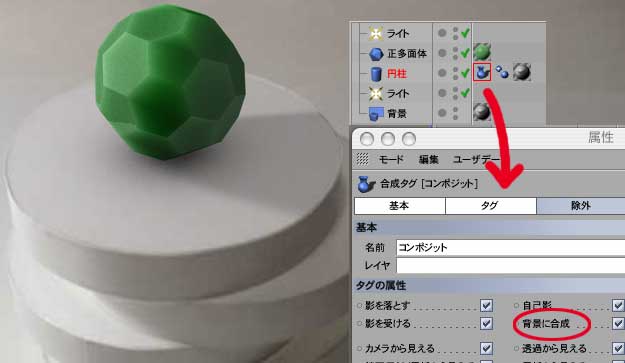Click the 名前 label
This screenshot has height=363, width=625.
[375, 248]
